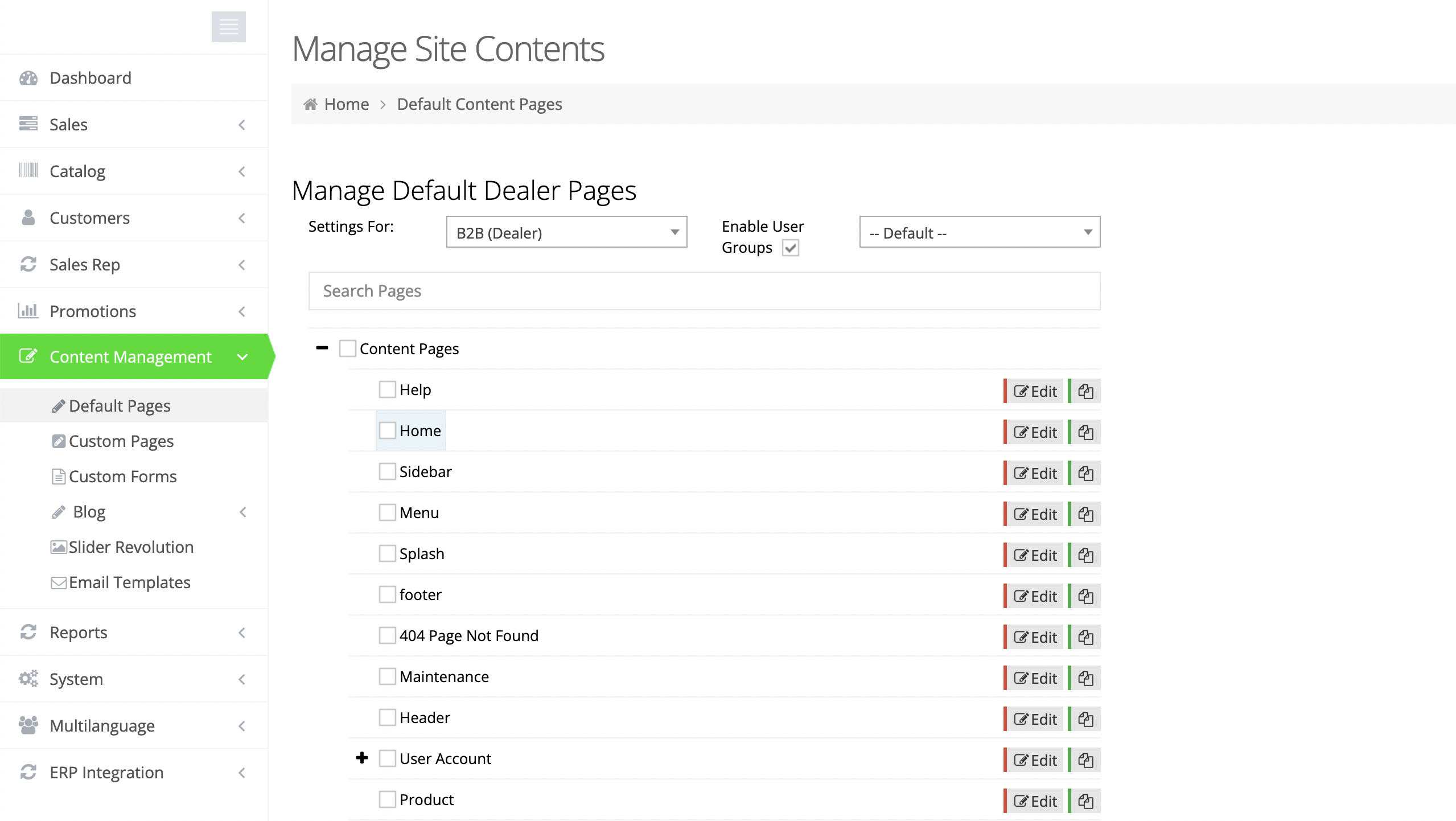
Task: Click the hamburger menu toggle icon
Action: 228,26
